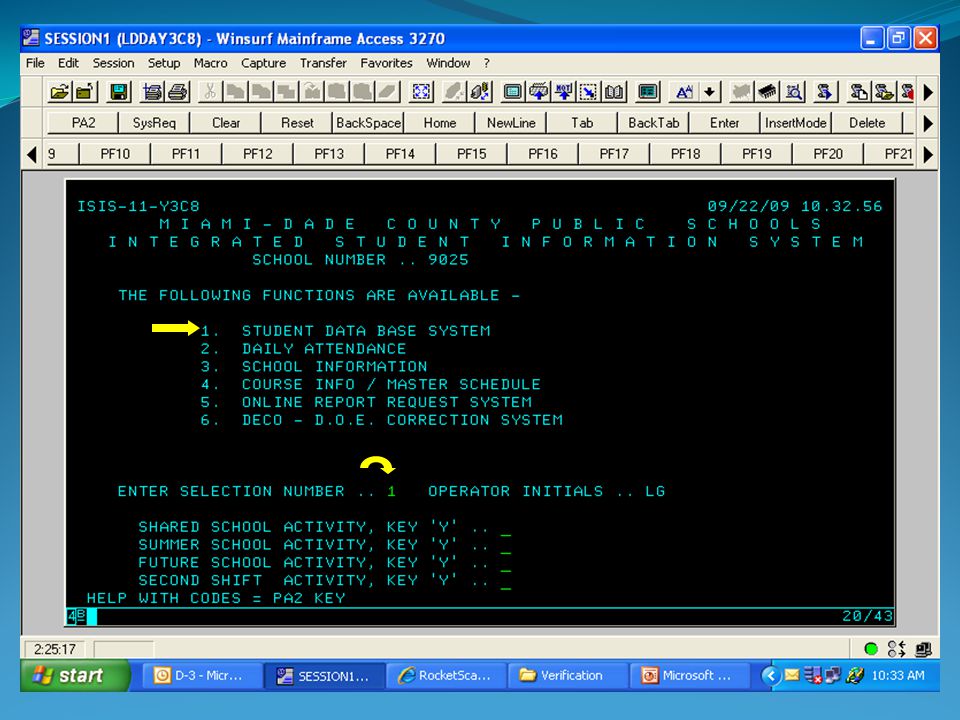The height and width of the screenshot is (720, 960).
Task: Click the BackSpace key button
Action: pos(369,123)
